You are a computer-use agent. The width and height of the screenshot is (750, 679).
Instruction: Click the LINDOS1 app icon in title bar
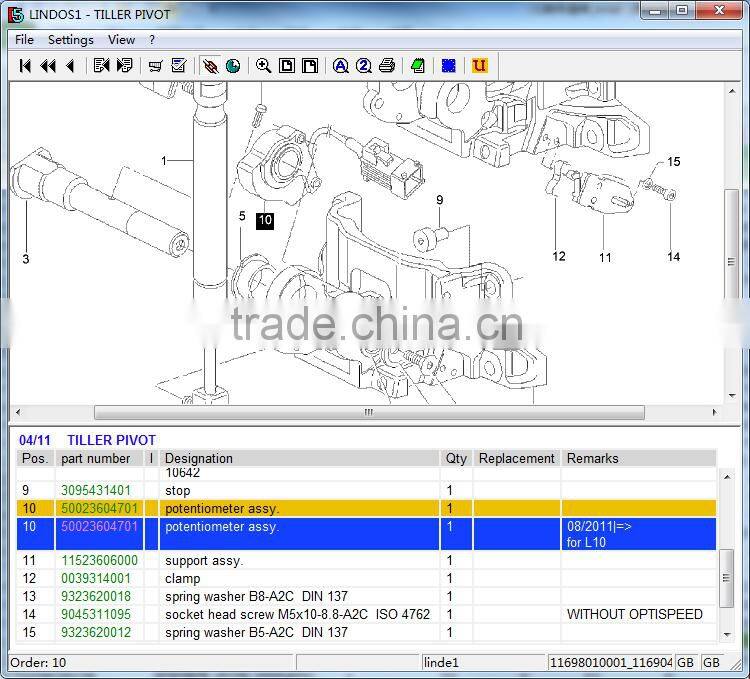pos(16,14)
